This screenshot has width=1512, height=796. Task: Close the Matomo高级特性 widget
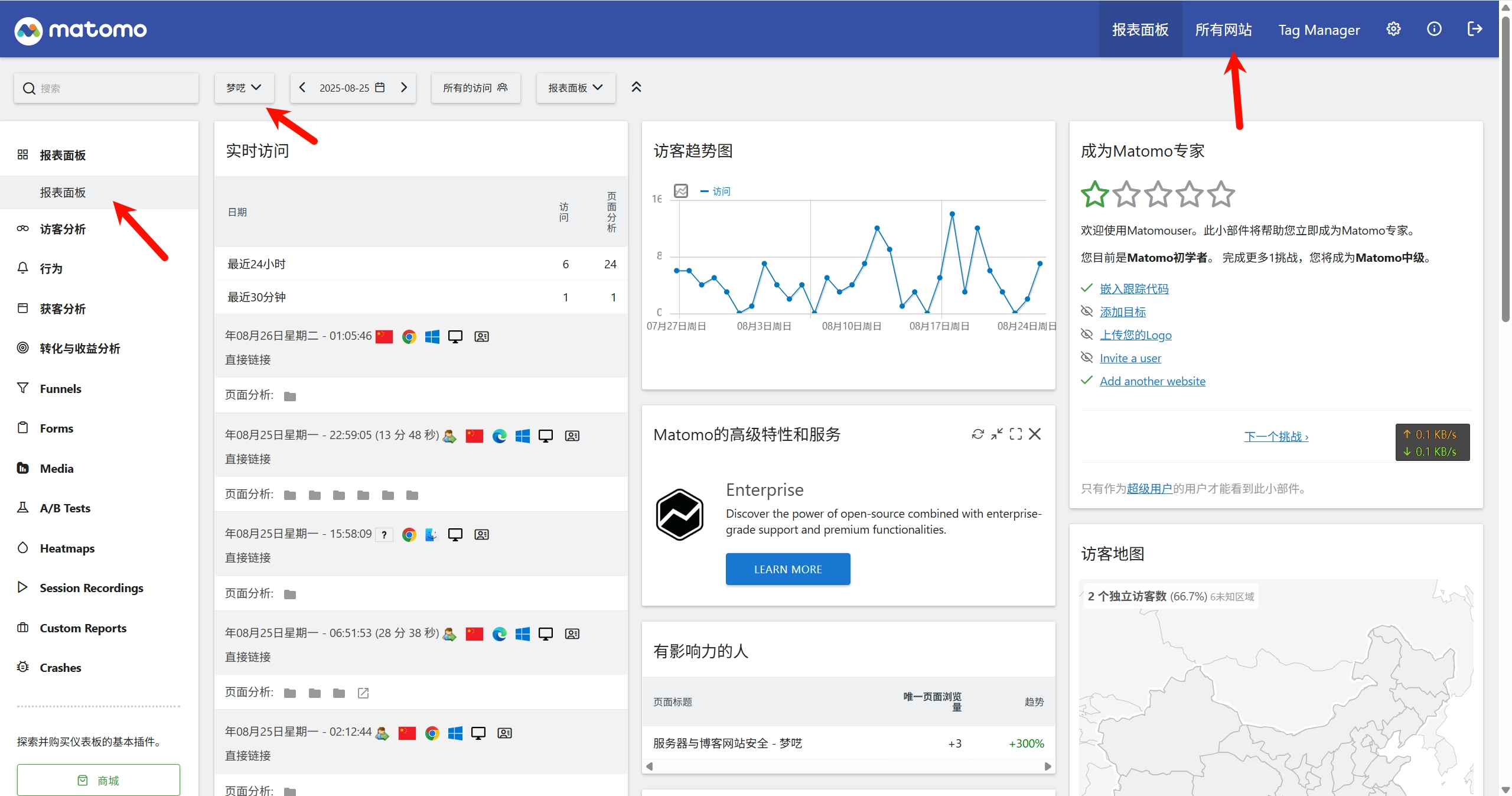[1035, 434]
